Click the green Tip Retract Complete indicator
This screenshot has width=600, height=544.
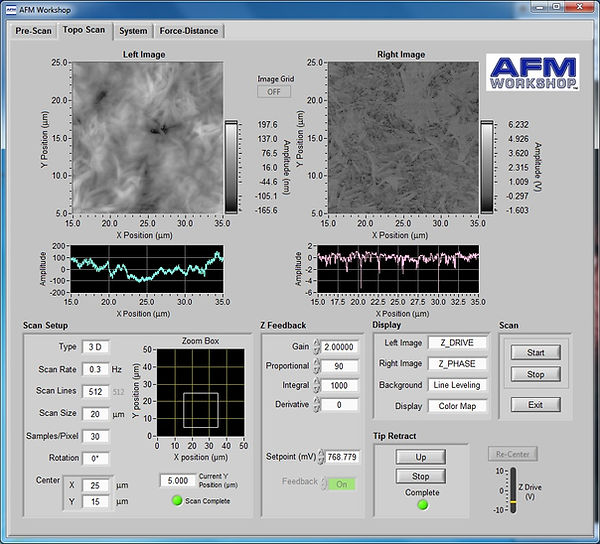click(x=422, y=504)
